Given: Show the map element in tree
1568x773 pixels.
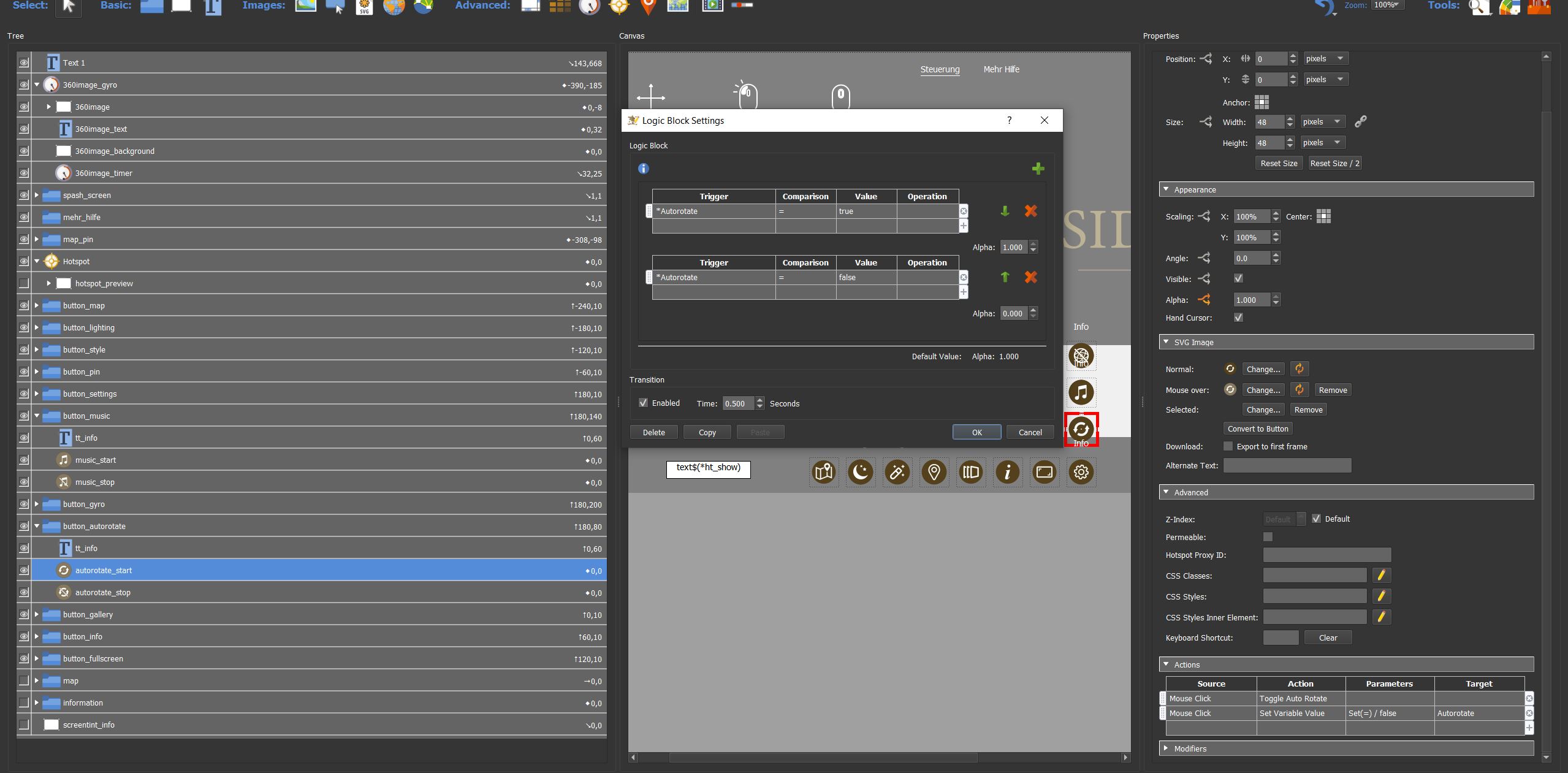Looking at the screenshot, I should click(23, 680).
